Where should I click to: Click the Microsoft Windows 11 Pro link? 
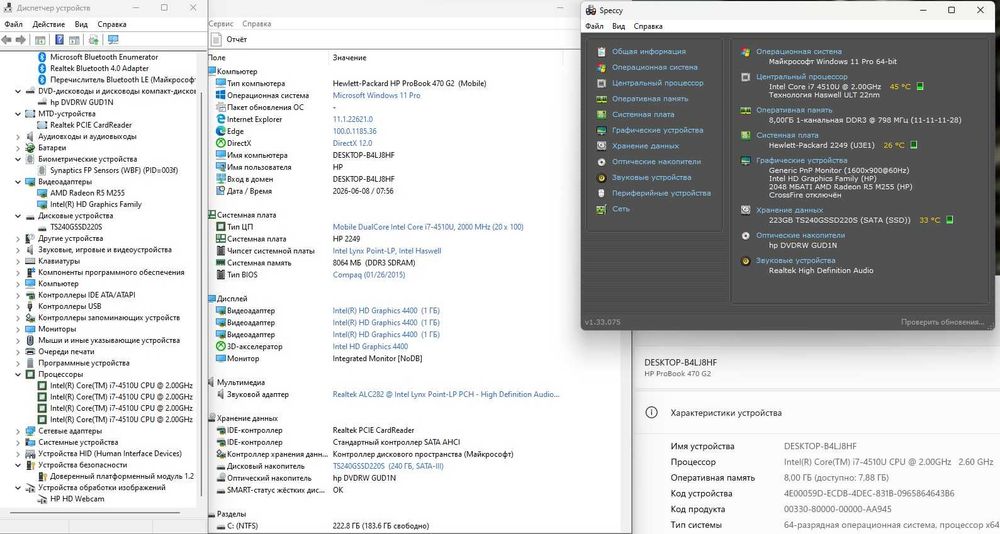(376, 95)
